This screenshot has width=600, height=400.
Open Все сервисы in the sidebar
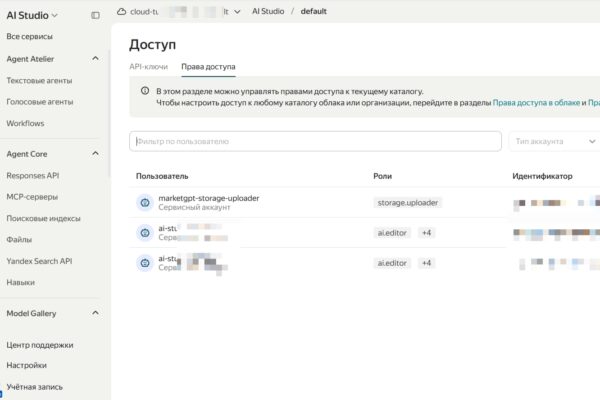point(29,36)
